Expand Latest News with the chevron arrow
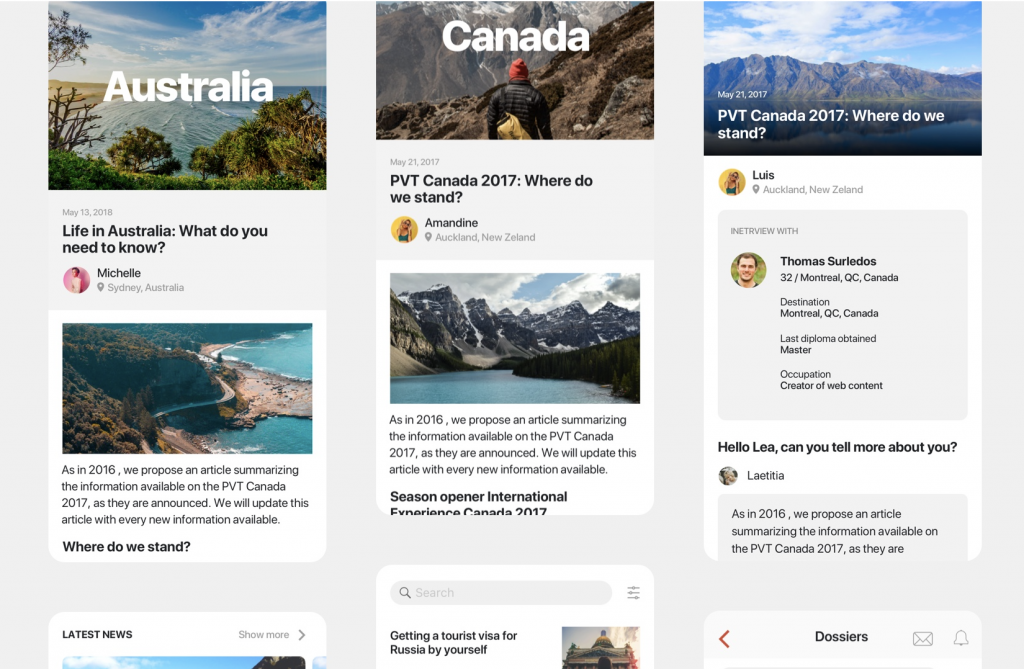Viewport: 1024px width, 669px height. [302, 635]
